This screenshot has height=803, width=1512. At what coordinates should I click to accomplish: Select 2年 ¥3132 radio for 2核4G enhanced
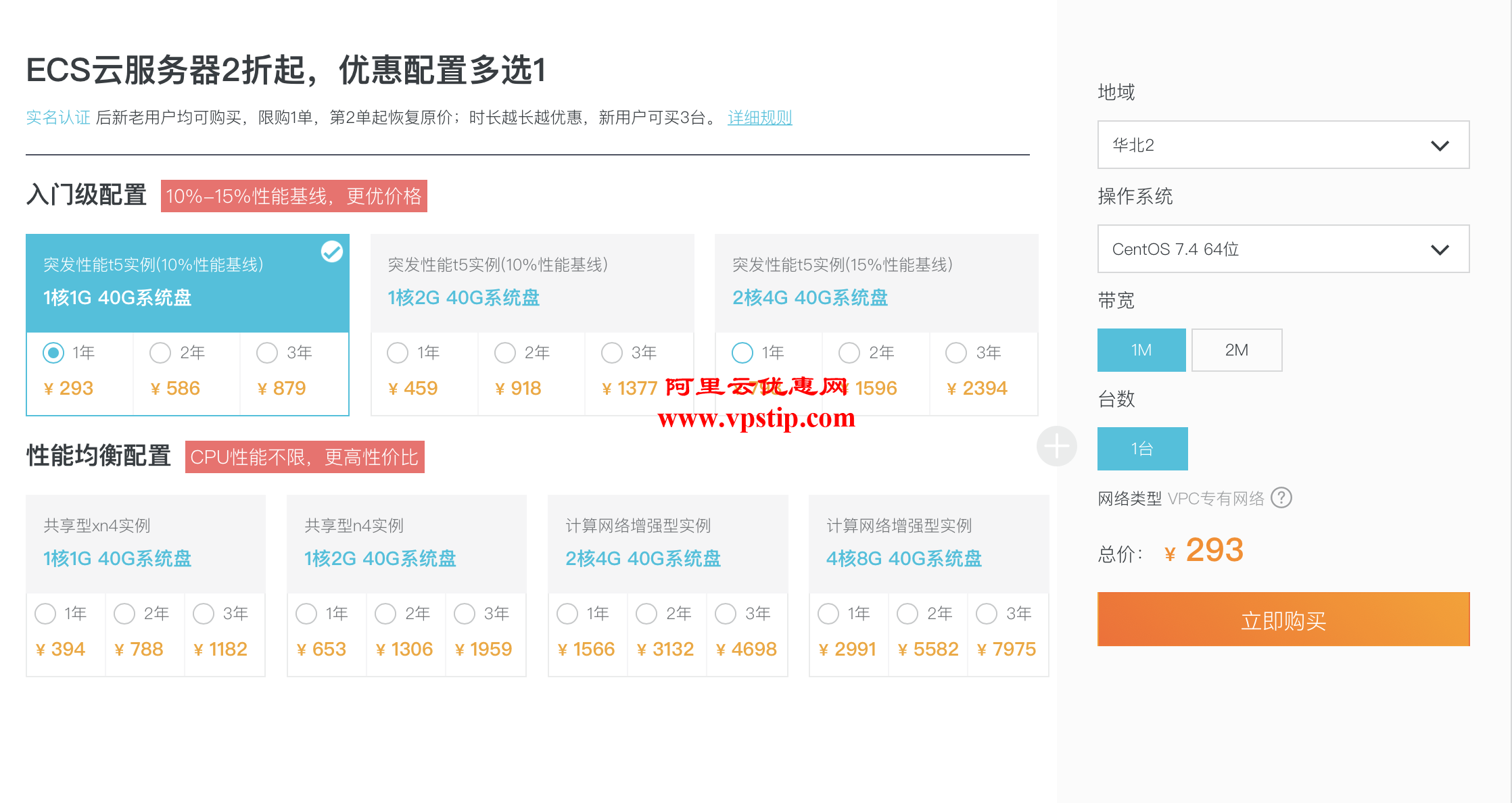(x=646, y=613)
